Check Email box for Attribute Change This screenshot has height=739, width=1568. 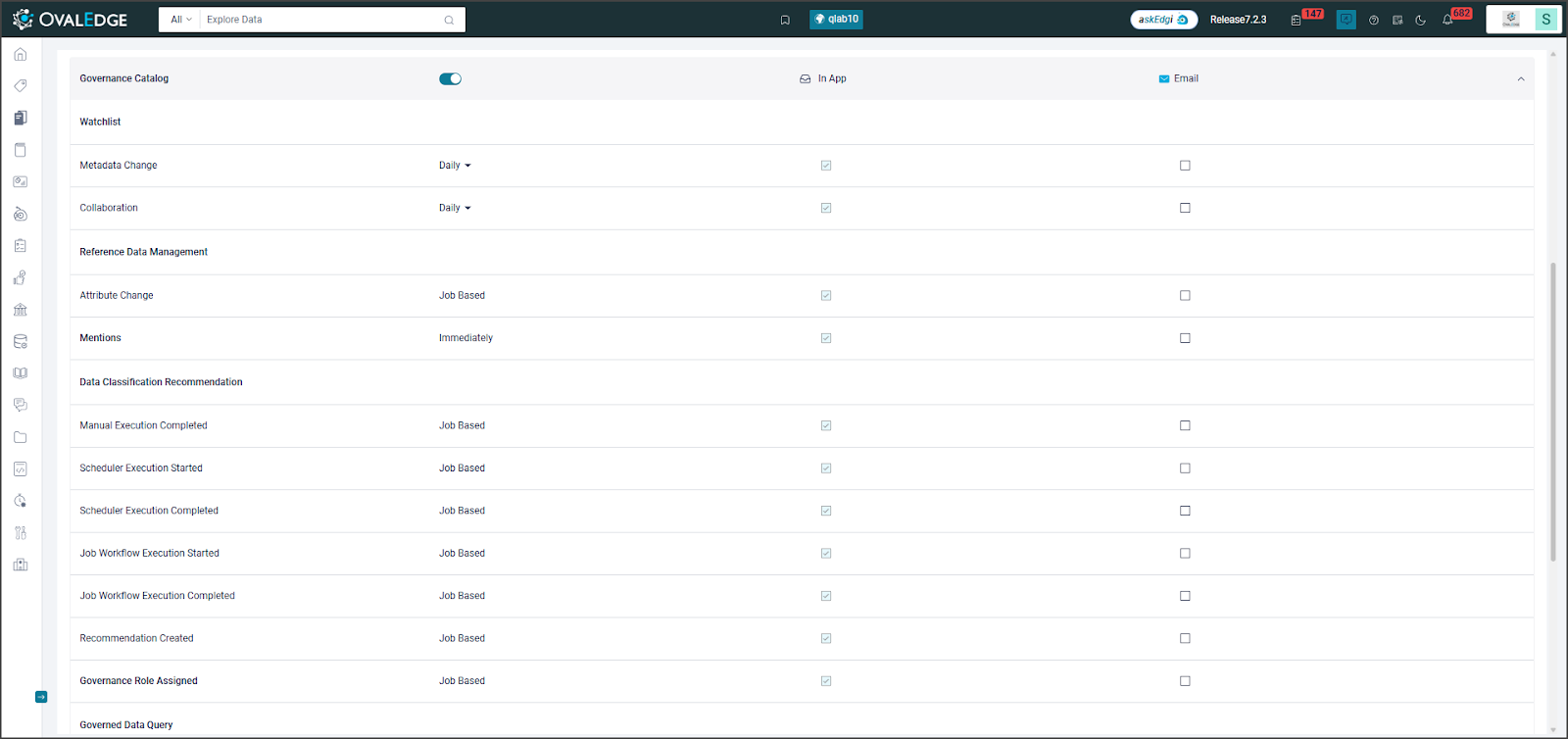1185,295
